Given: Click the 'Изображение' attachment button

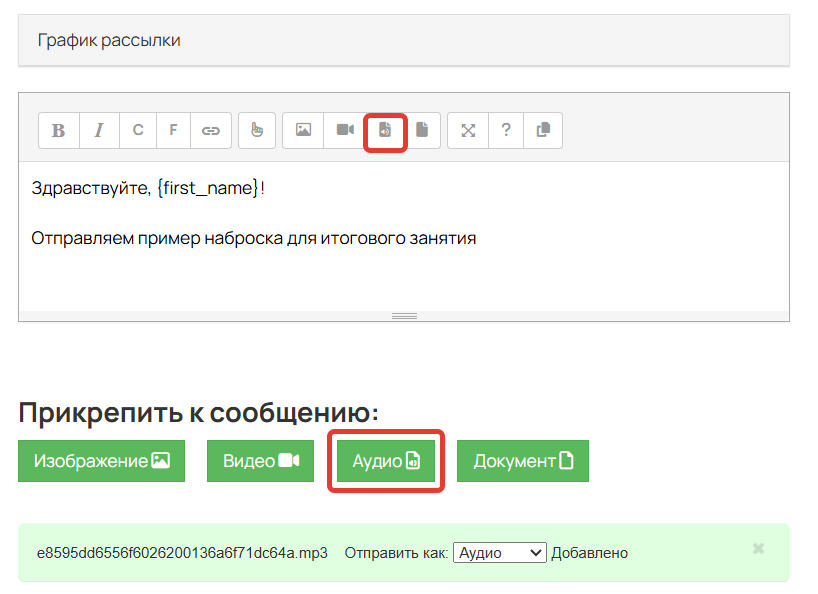Looking at the screenshot, I should 100,461.
